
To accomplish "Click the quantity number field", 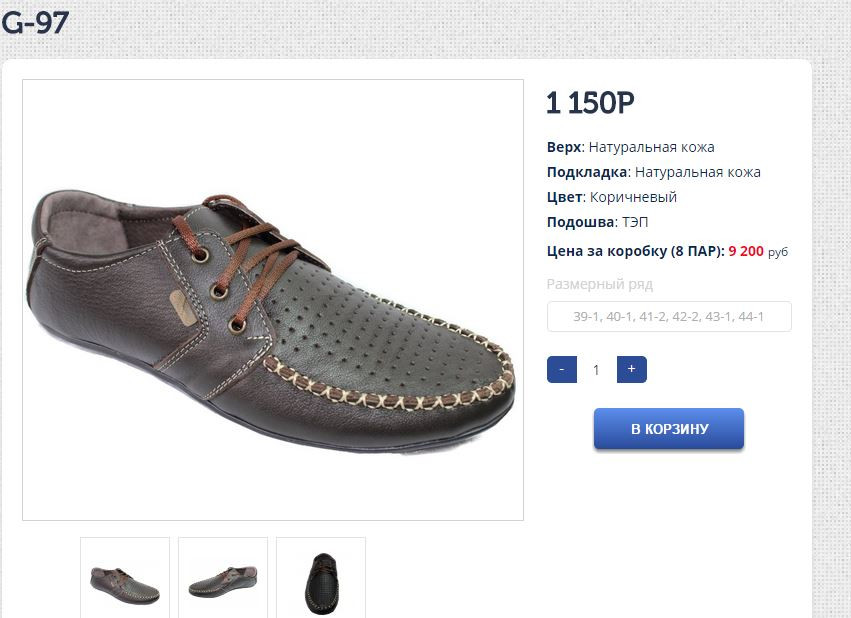I will tap(596, 370).
